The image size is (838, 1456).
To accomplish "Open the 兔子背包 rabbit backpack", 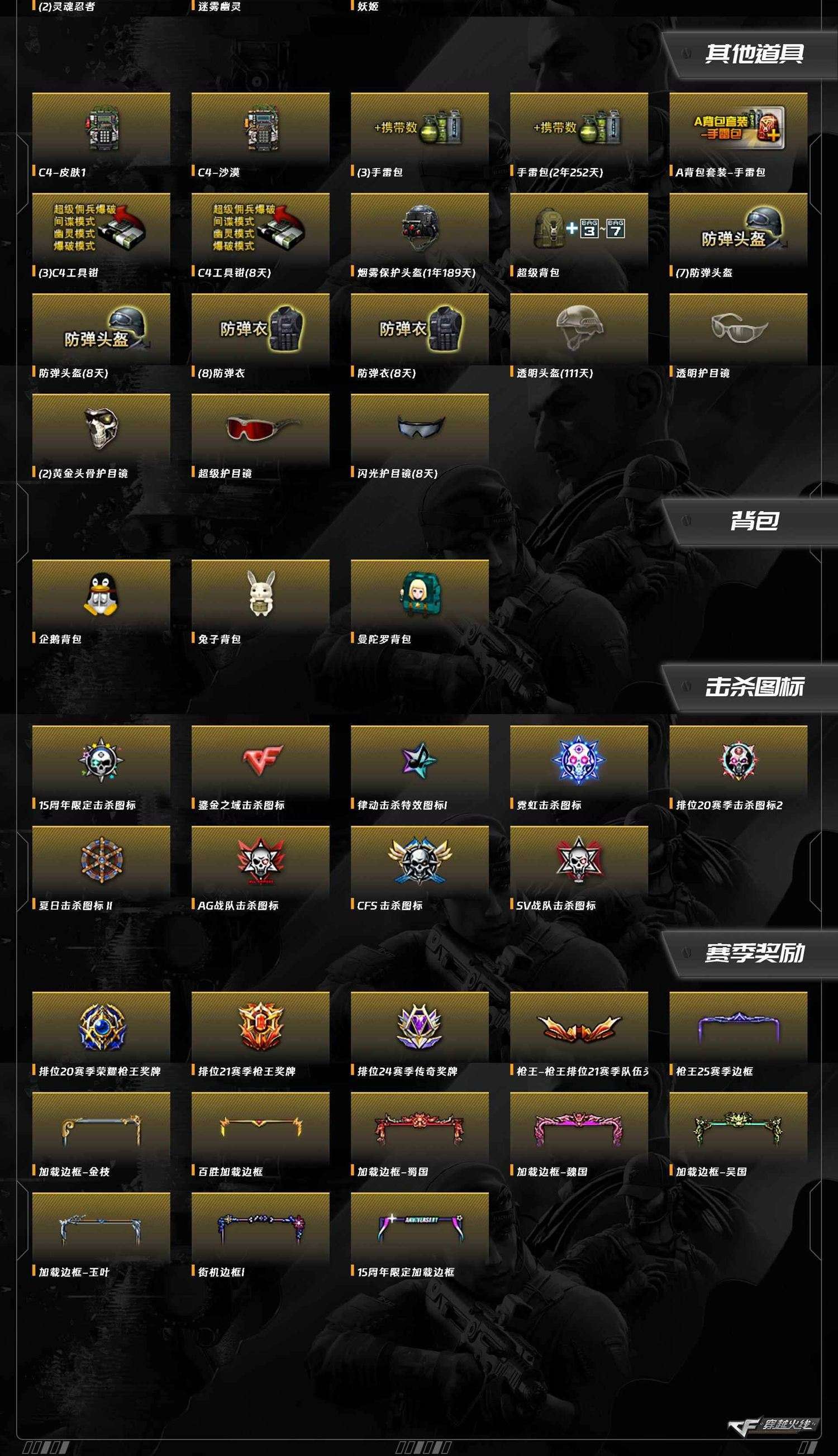I will (261, 594).
